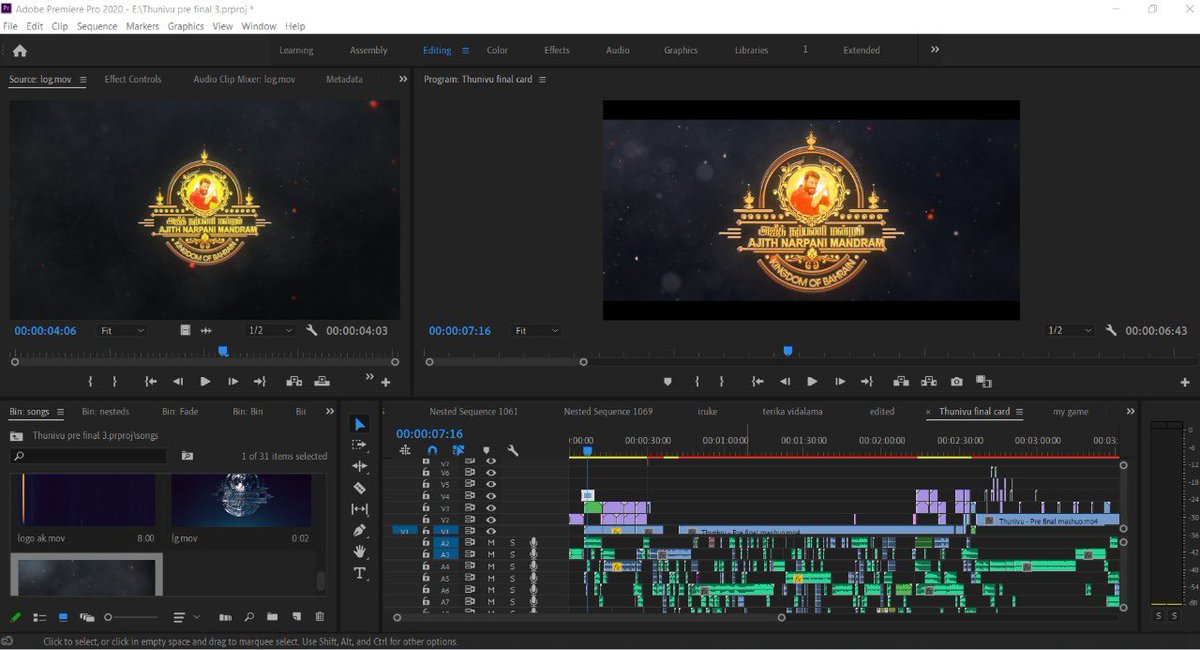This screenshot has height=650, width=1200.
Task: Open Effect Controls tab
Action: coord(133,79)
